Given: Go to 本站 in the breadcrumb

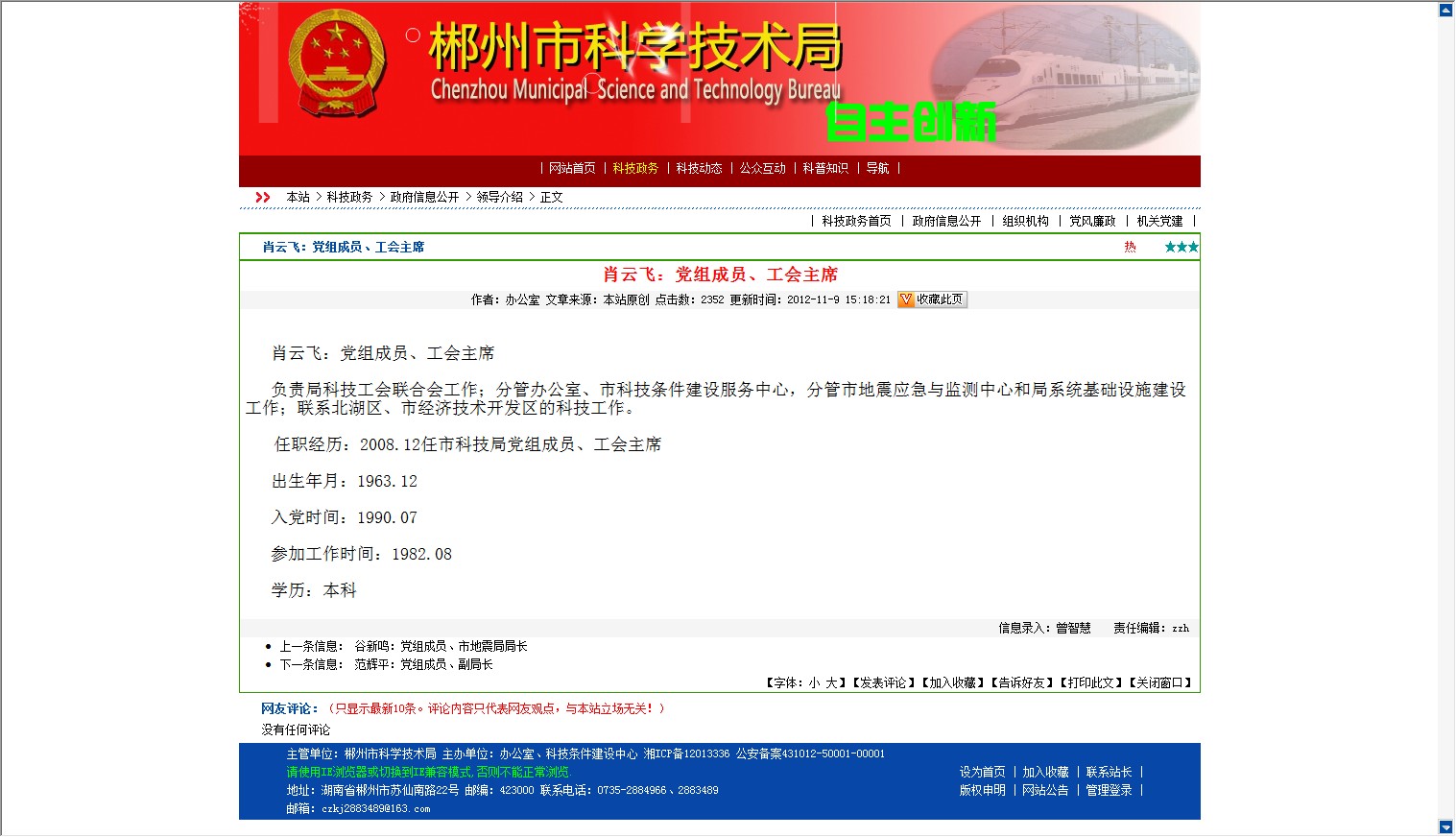Looking at the screenshot, I should (x=298, y=197).
